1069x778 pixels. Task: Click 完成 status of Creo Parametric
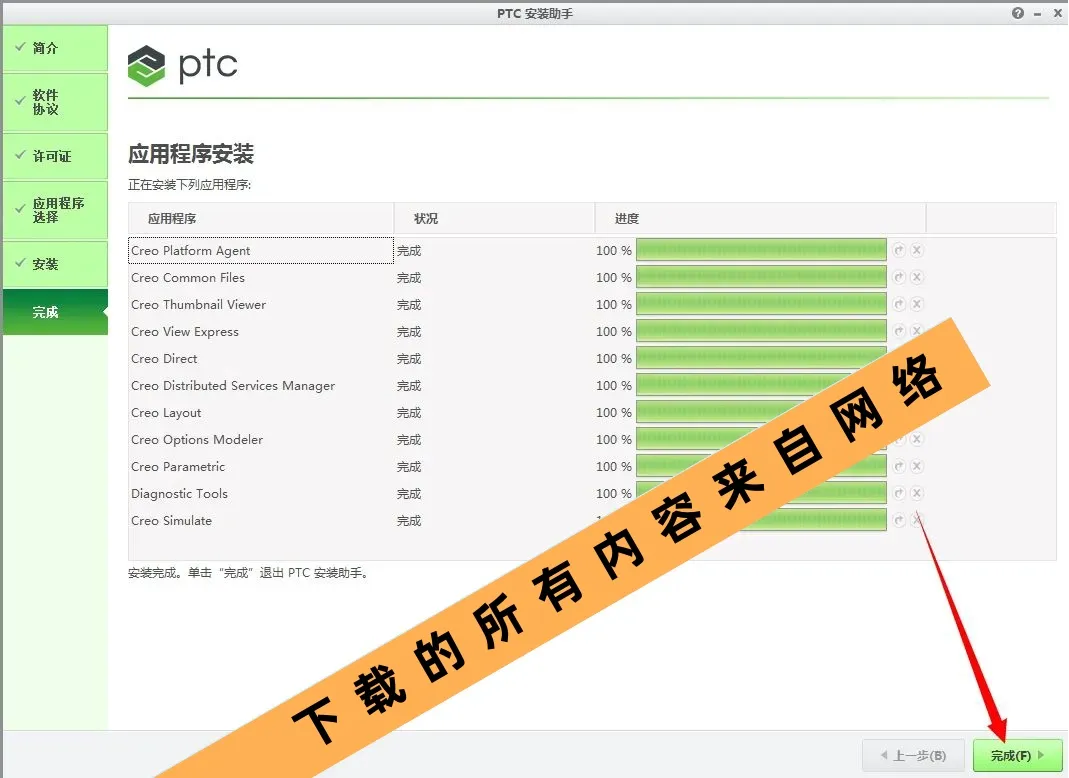pyautogui.click(x=409, y=467)
